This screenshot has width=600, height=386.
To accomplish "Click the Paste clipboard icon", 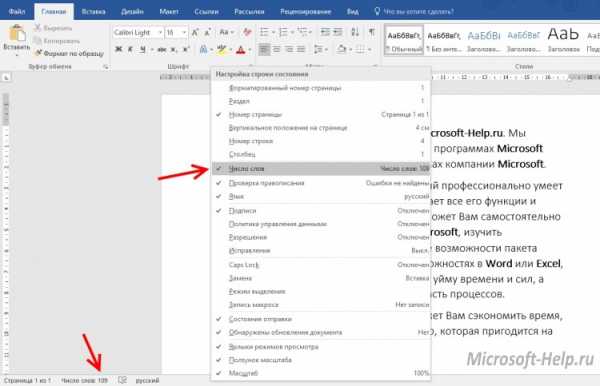I will click(17, 33).
